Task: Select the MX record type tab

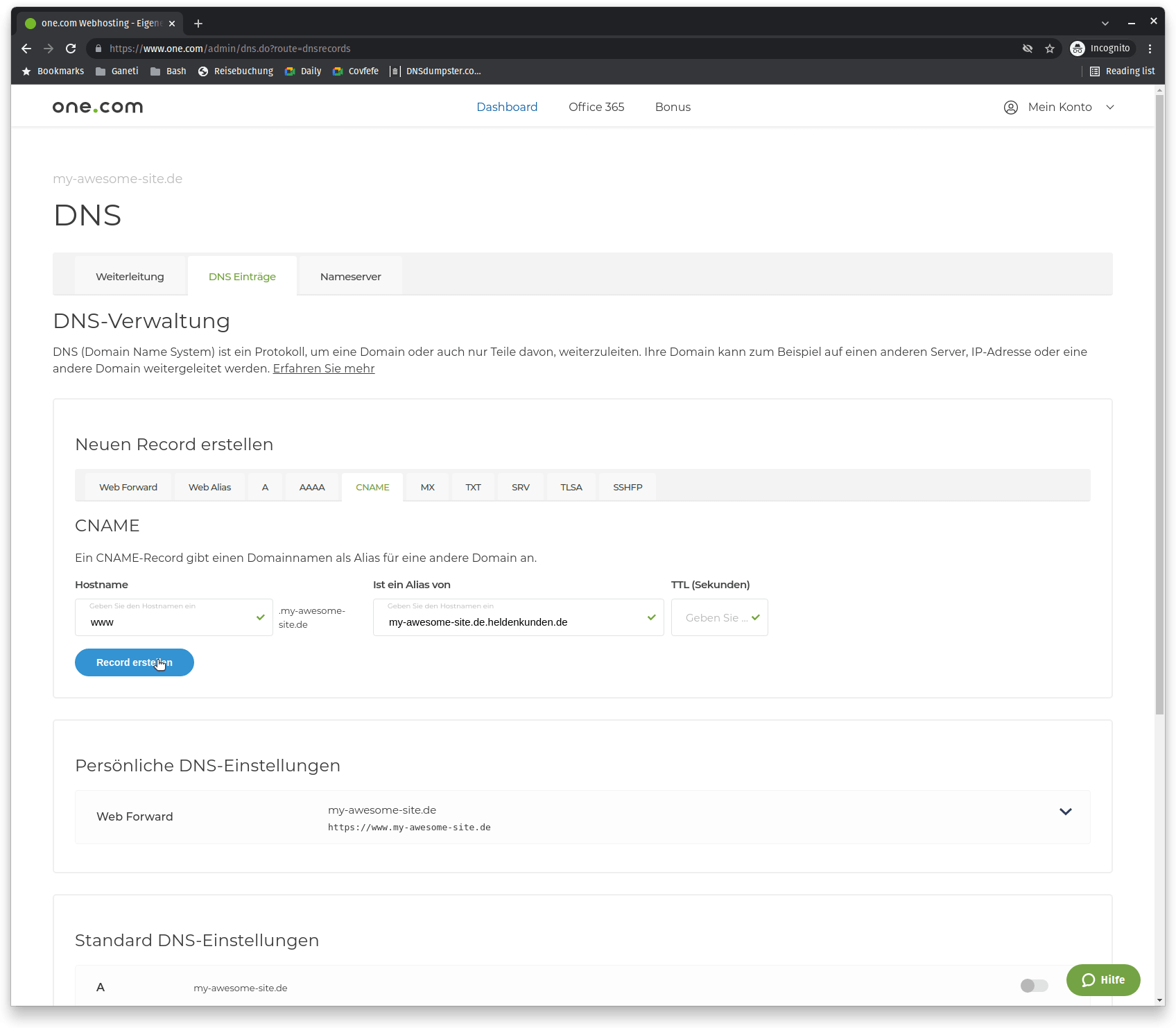Action: (x=428, y=487)
